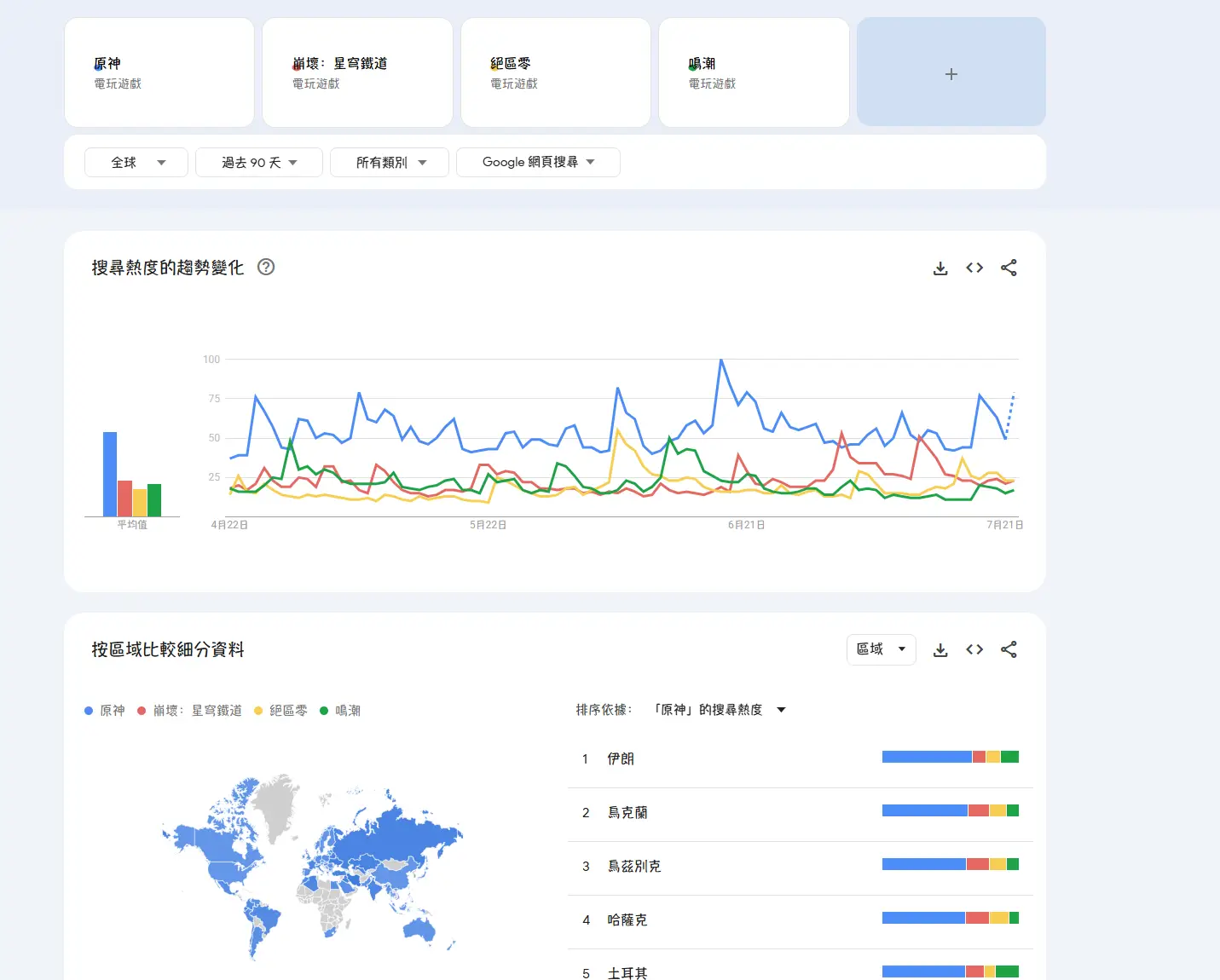Viewport: 1220px width, 980px height.
Task: Click the red 崩壞：星穹鐵道 average bar
Action: (124, 499)
